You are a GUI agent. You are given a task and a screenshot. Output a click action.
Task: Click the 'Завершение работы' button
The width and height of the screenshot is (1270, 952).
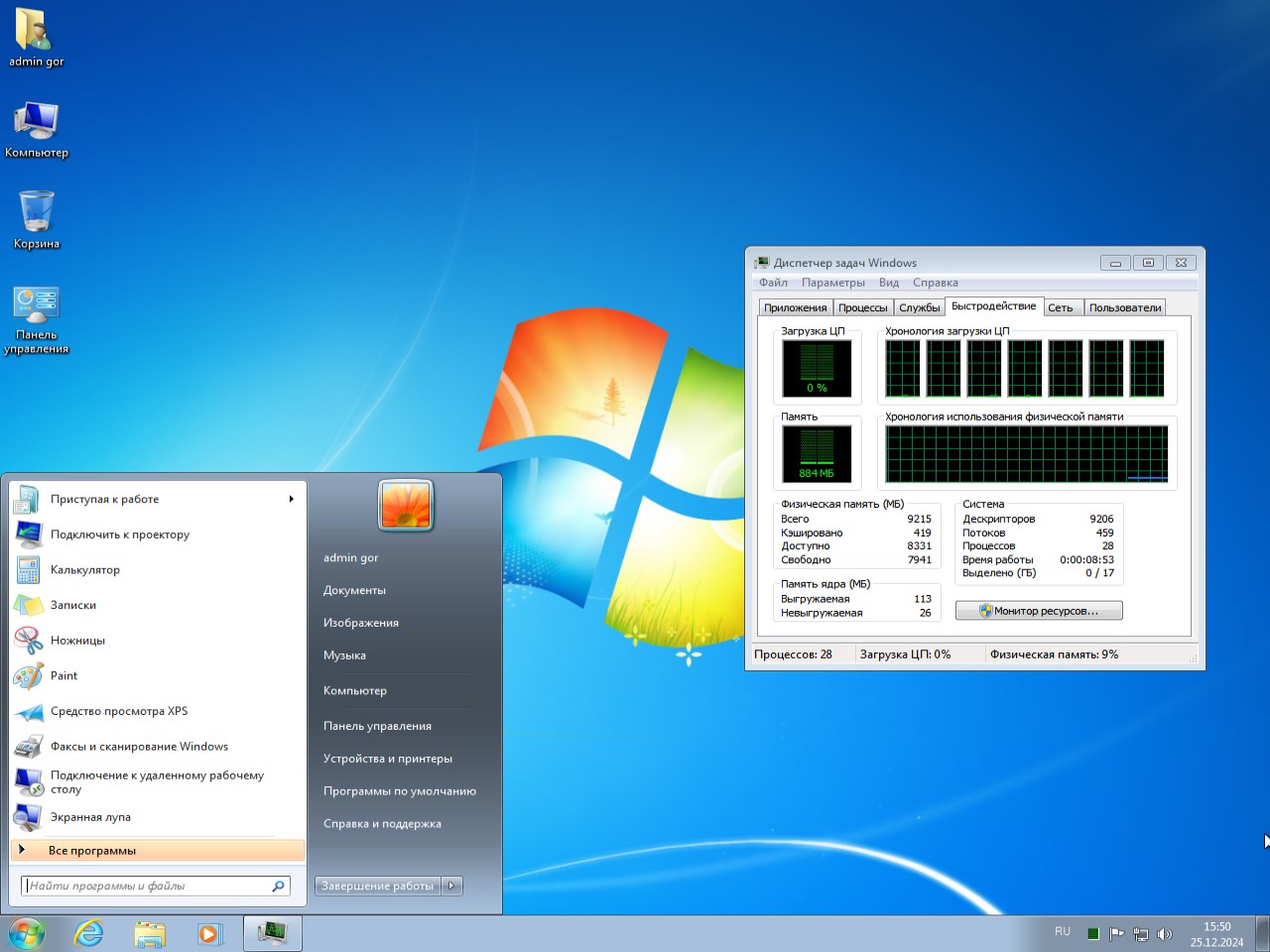(377, 886)
